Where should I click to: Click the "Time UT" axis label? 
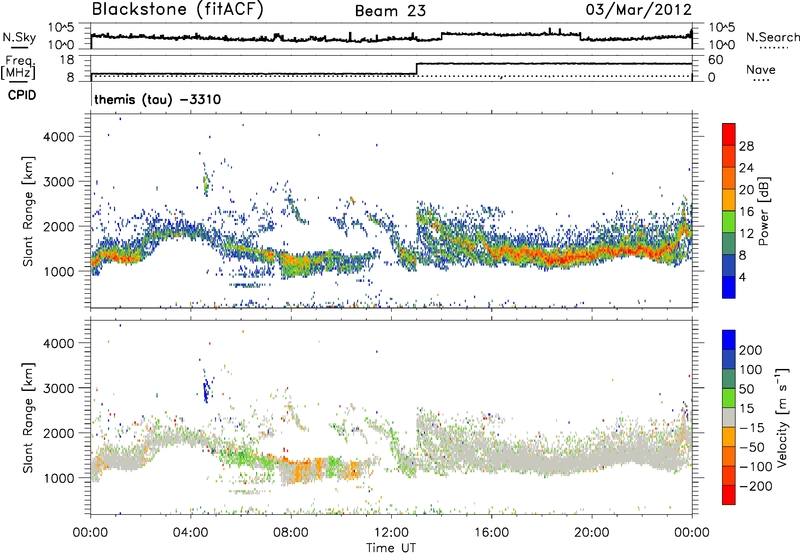click(391, 548)
